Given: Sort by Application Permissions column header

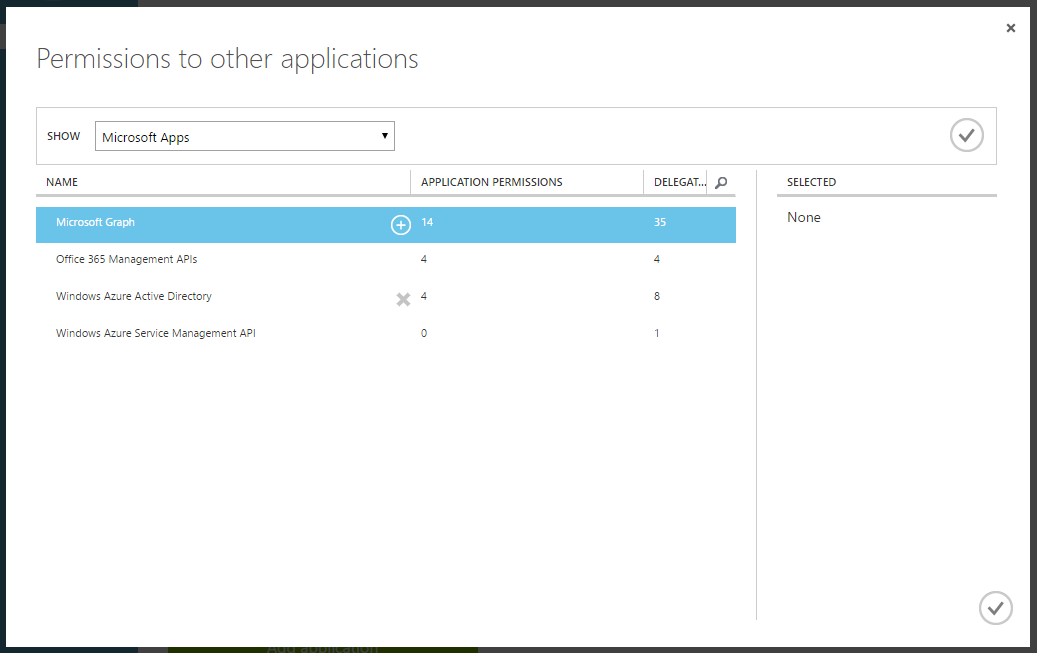Looking at the screenshot, I should coord(492,182).
